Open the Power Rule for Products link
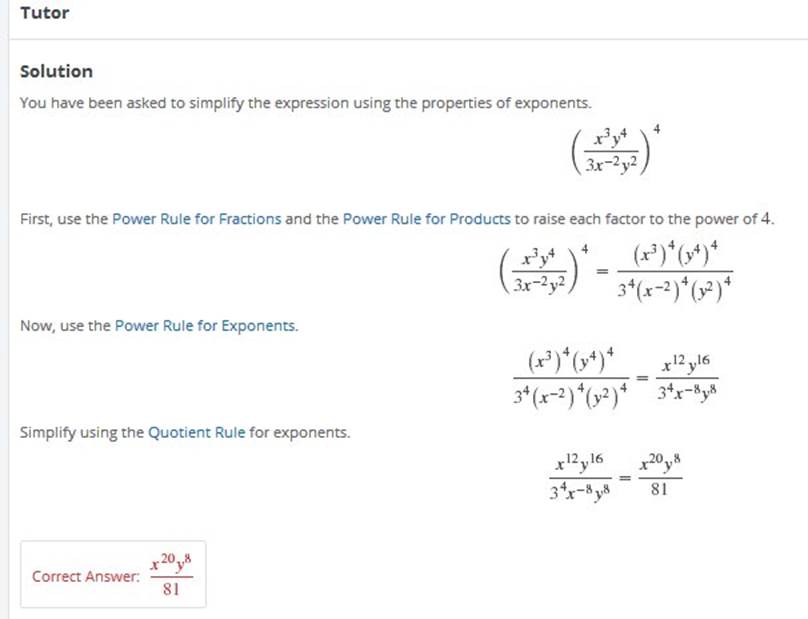The width and height of the screenshot is (808, 619). point(427,219)
